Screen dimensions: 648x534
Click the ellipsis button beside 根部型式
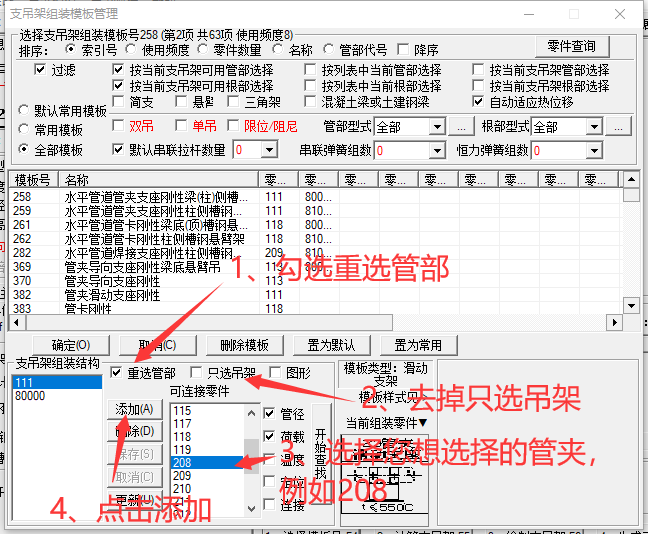[x=620, y=128]
